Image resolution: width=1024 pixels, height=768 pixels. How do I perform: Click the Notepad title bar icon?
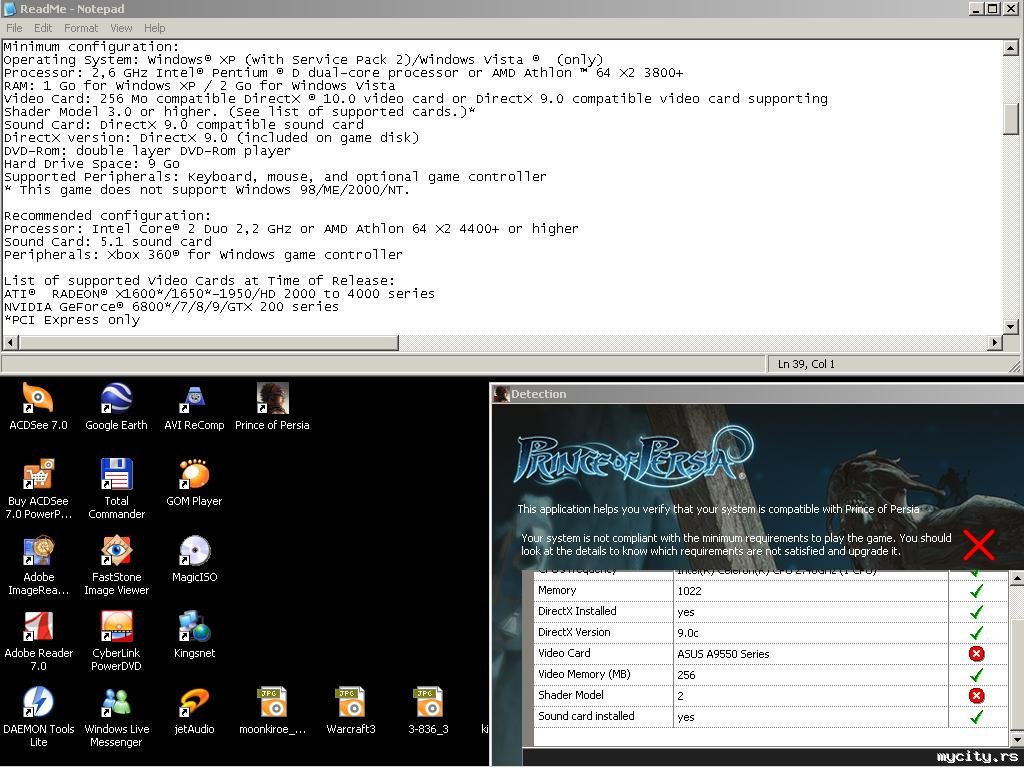(9, 8)
